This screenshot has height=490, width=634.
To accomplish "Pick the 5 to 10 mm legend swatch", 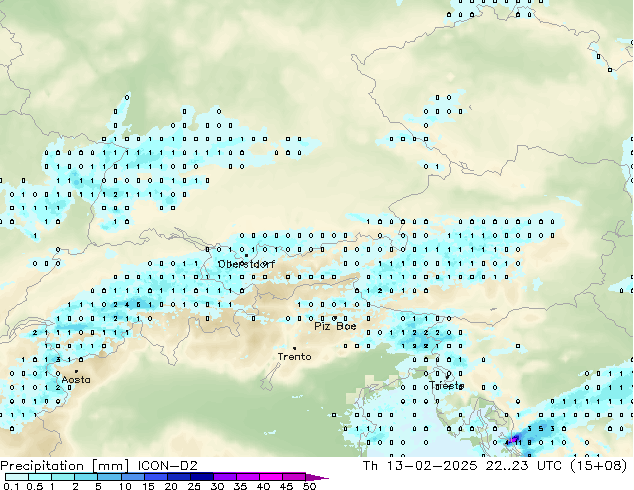I will click(109, 477).
